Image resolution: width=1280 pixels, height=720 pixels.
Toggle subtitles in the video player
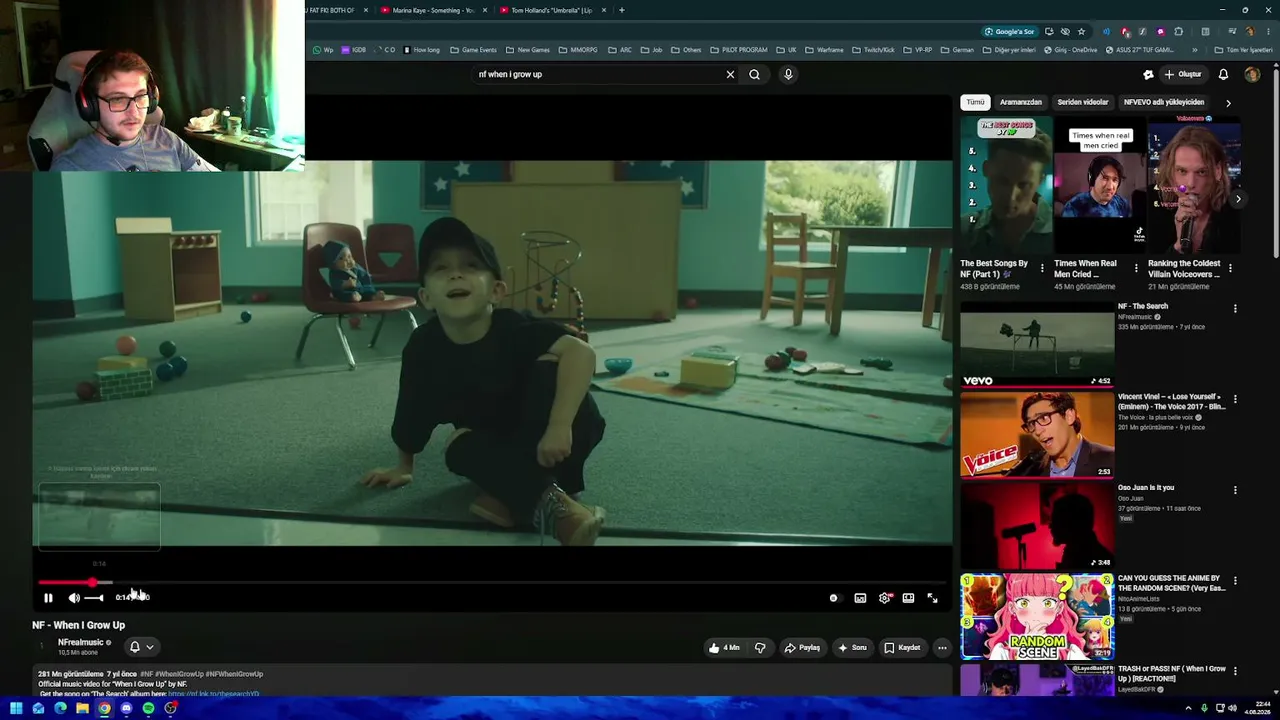click(x=860, y=598)
